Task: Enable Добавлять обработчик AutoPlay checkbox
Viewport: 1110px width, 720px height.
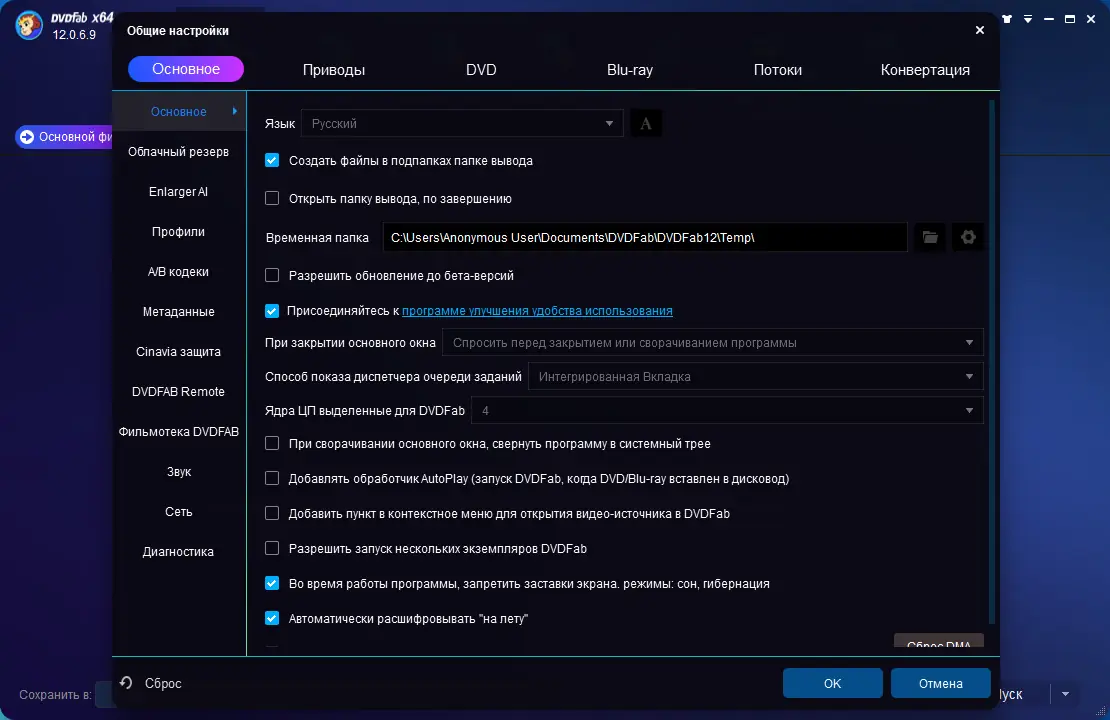Action: click(272, 479)
